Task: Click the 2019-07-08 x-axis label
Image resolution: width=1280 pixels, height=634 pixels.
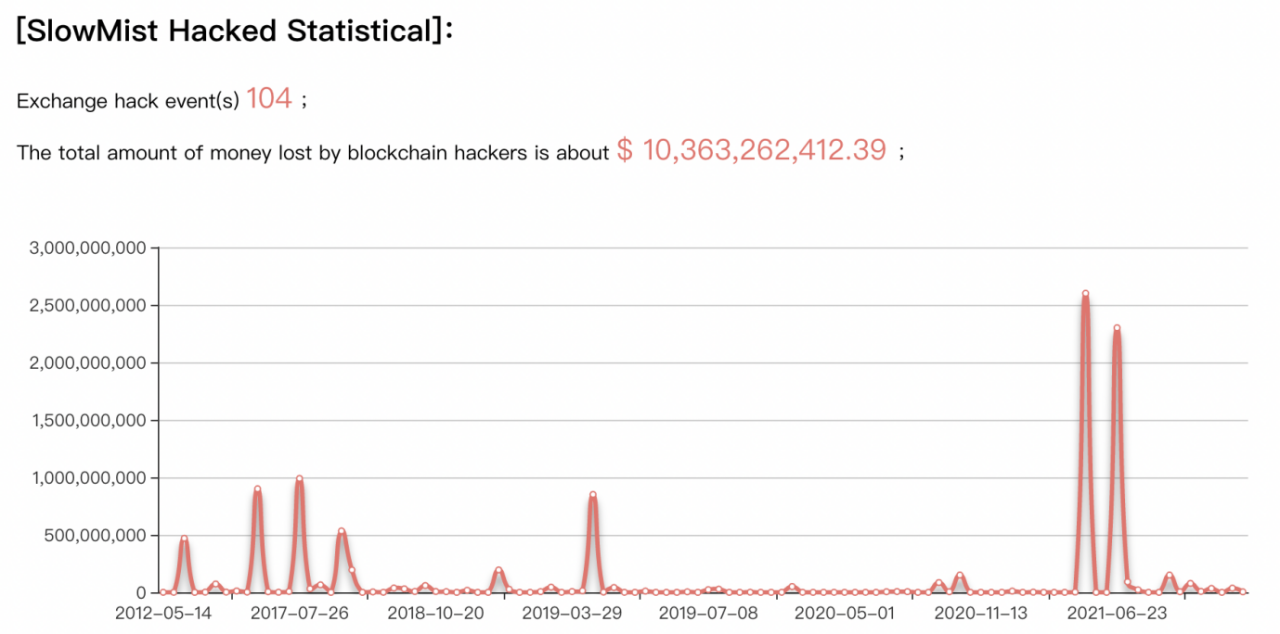Action: 707,612
